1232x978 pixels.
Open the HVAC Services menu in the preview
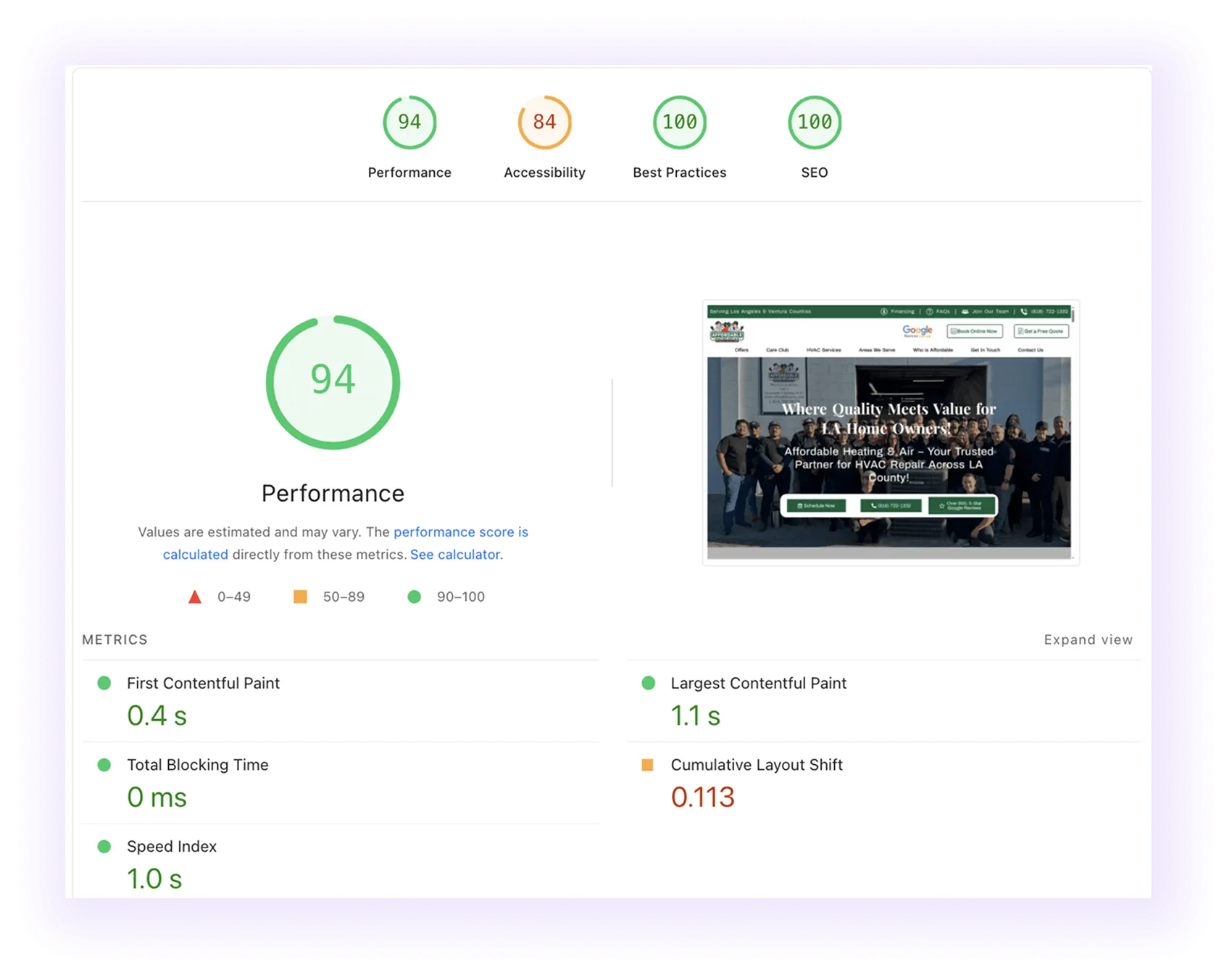pyautogui.click(x=824, y=350)
